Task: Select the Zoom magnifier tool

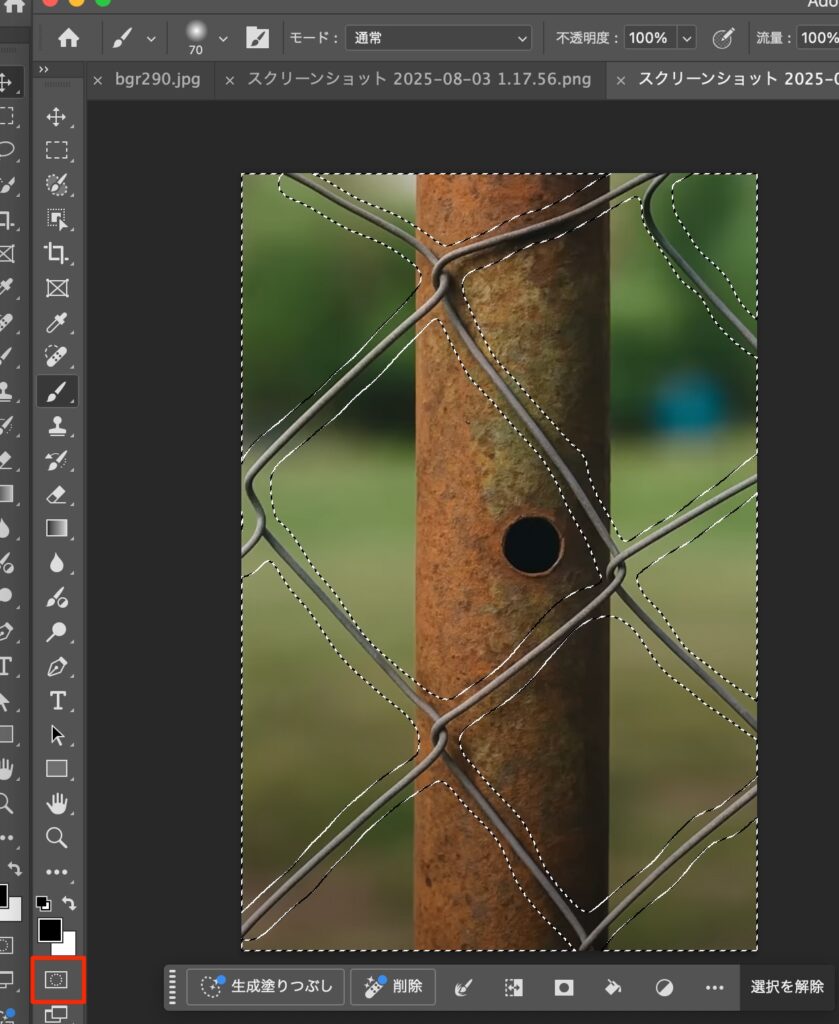Action: (57, 837)
